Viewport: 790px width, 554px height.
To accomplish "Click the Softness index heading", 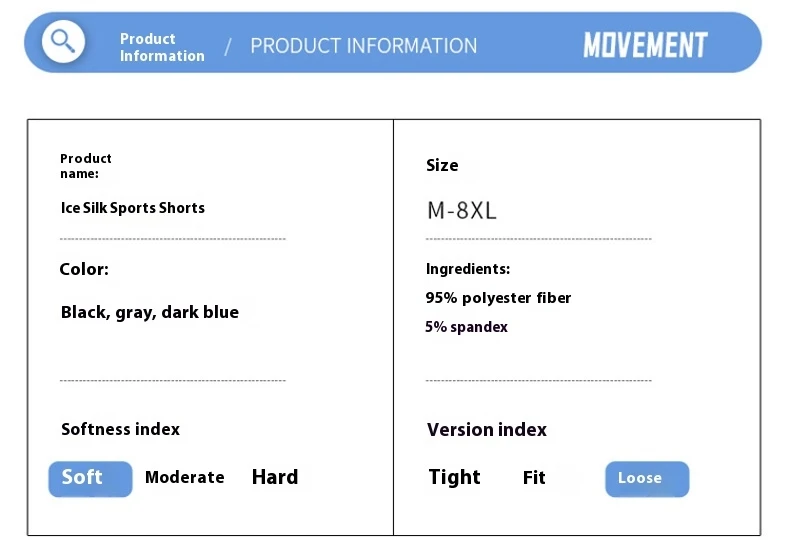I will pyautogui.click(x=120, y=429).
